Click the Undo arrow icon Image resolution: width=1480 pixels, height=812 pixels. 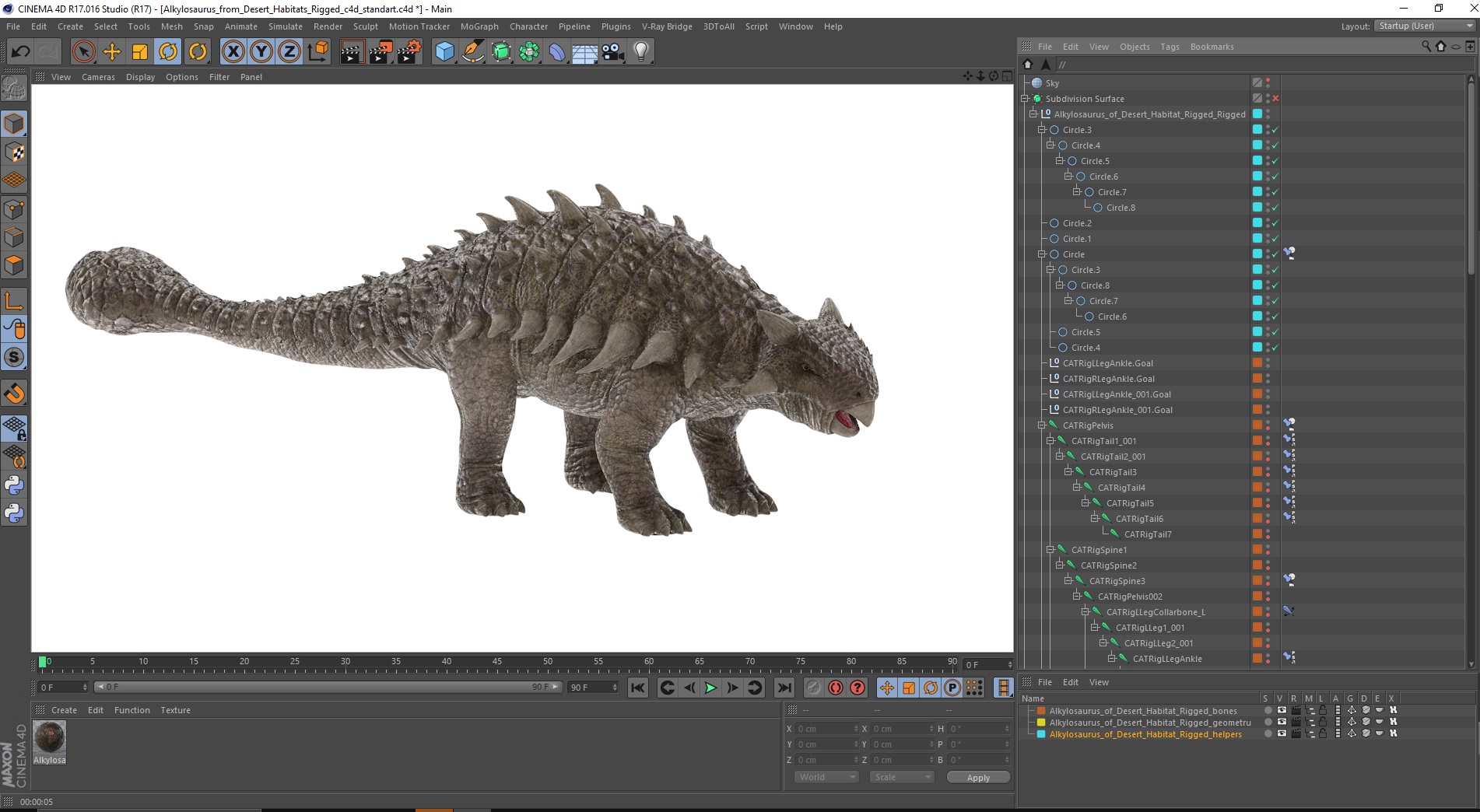[21, 52]
